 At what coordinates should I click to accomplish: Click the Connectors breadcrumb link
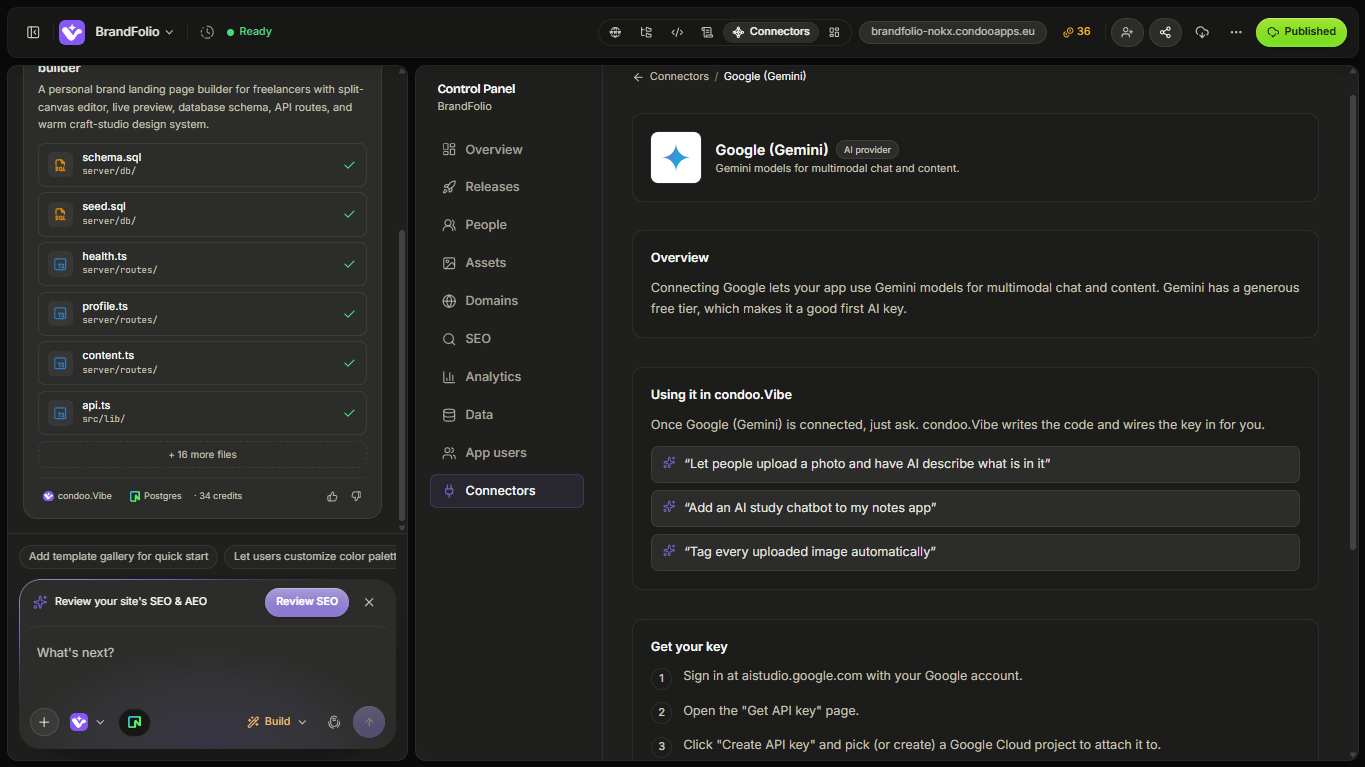tap(679, 77)
